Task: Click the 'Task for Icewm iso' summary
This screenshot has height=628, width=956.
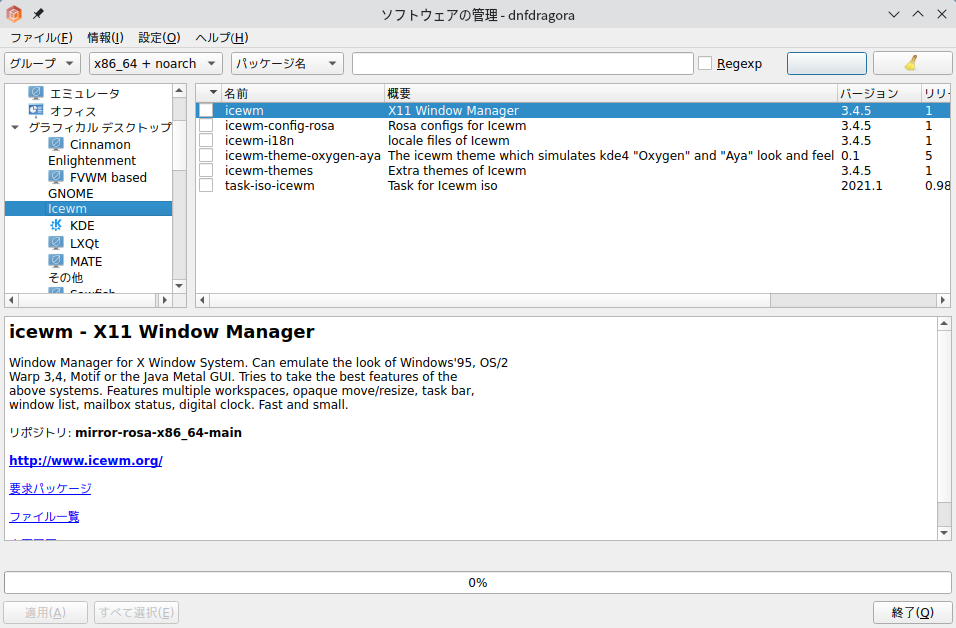Action: pyautogui.click(x=443, y=185)
